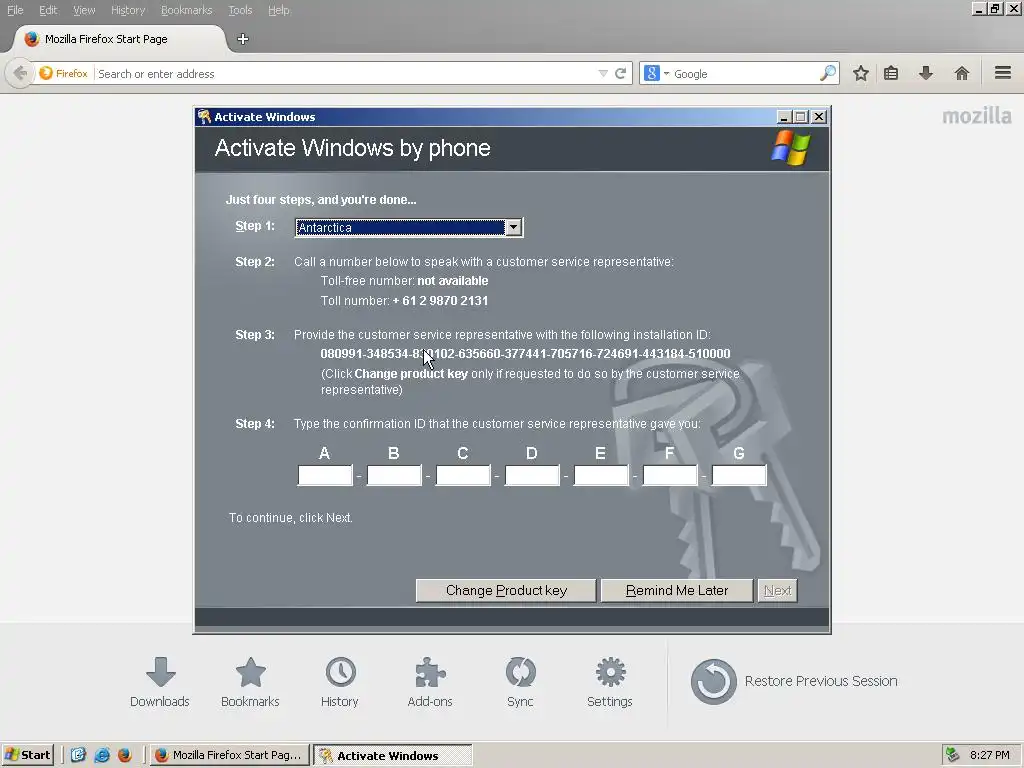Open the Edit menu
The width and height of the screenshot is (1024, 768).
pos(48,10)
